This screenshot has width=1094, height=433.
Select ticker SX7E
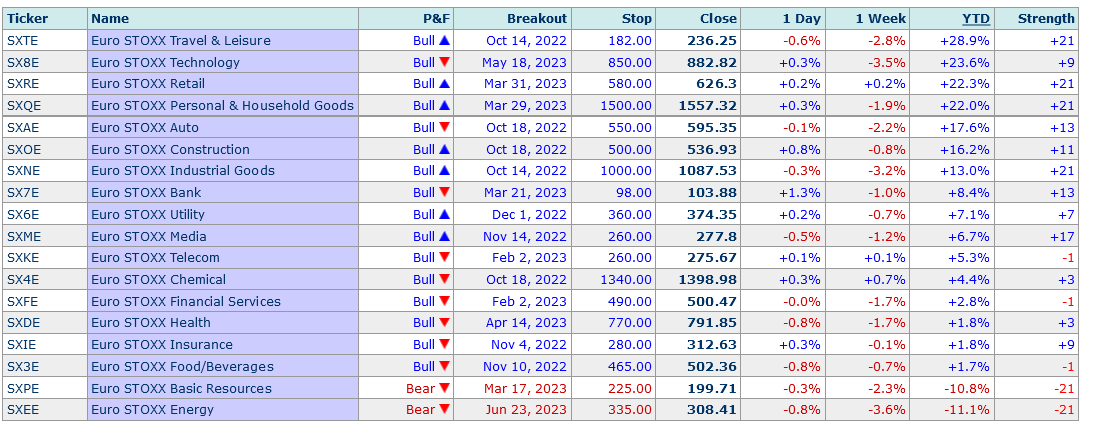pyautogui.click(x=23, y=192)
